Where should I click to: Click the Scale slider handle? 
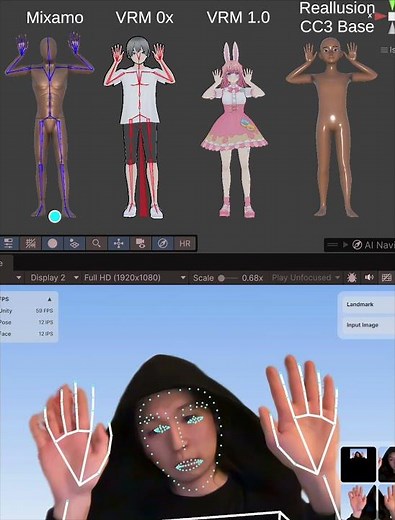221,278
